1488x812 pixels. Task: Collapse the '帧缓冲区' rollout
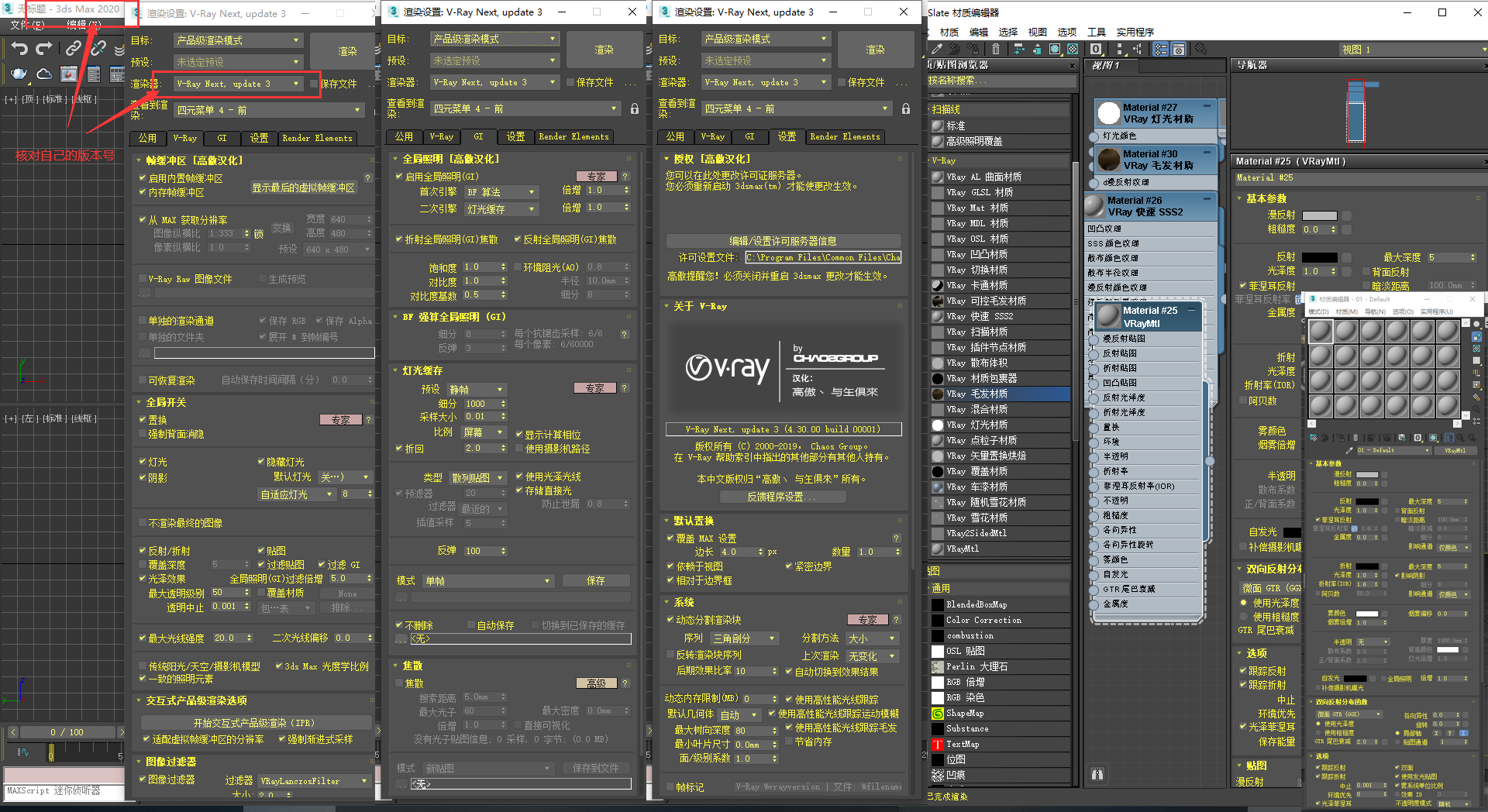[x=139, y=160]
